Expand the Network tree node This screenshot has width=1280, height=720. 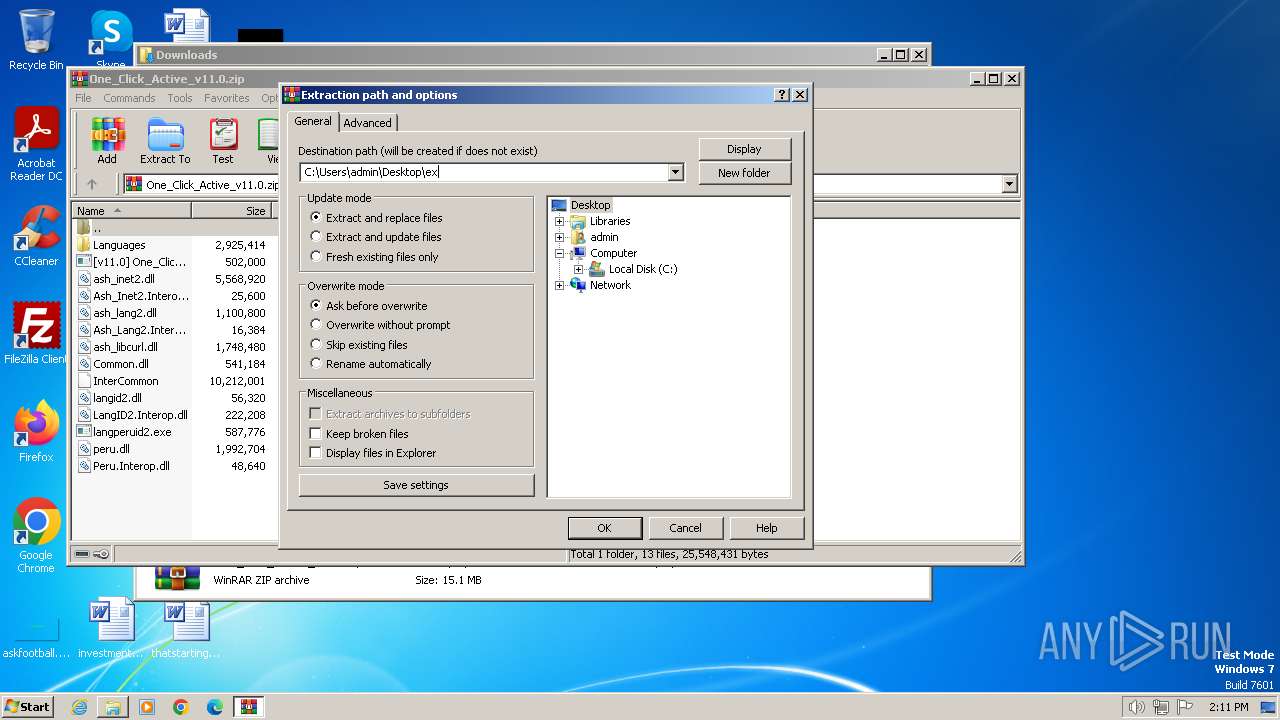click(559, 285)
